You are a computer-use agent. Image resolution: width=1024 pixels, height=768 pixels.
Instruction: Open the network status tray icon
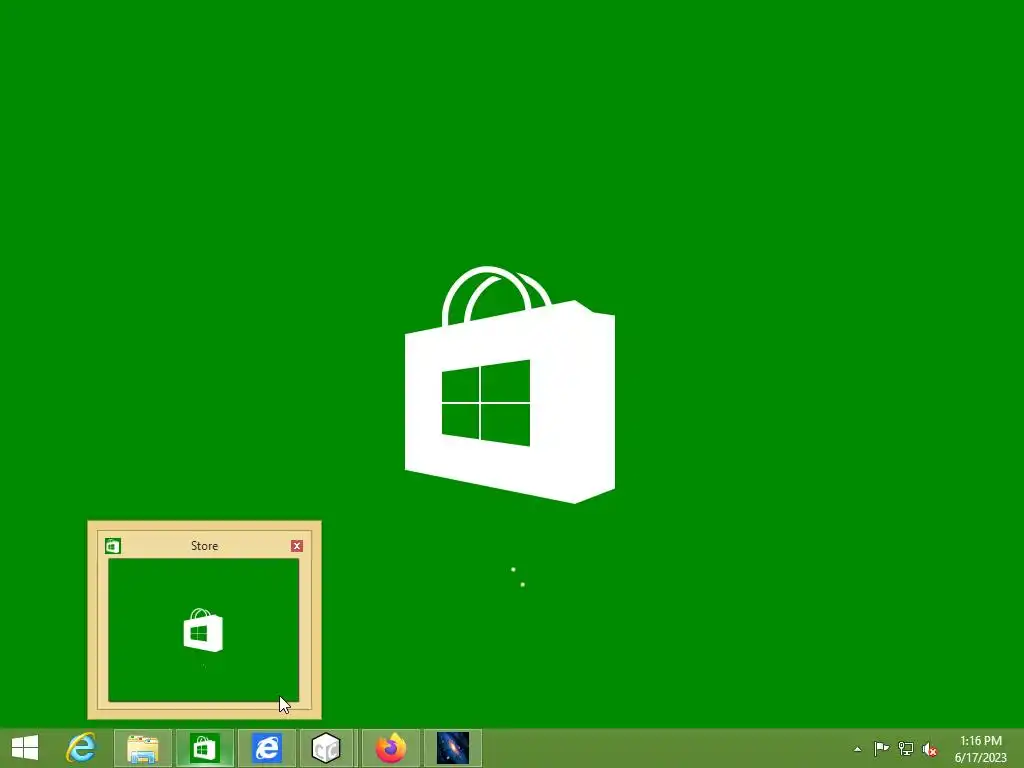coord(906,748)
